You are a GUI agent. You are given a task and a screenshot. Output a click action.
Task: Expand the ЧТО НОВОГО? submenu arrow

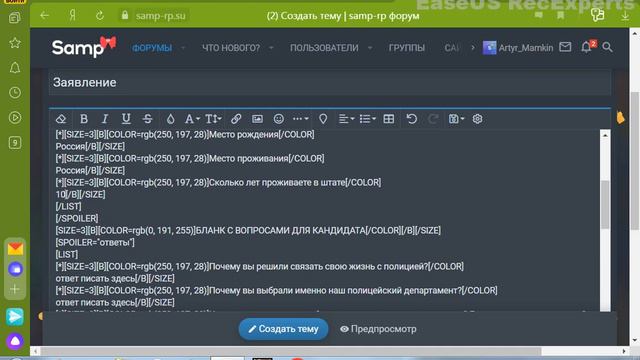[x=271, y=48]
